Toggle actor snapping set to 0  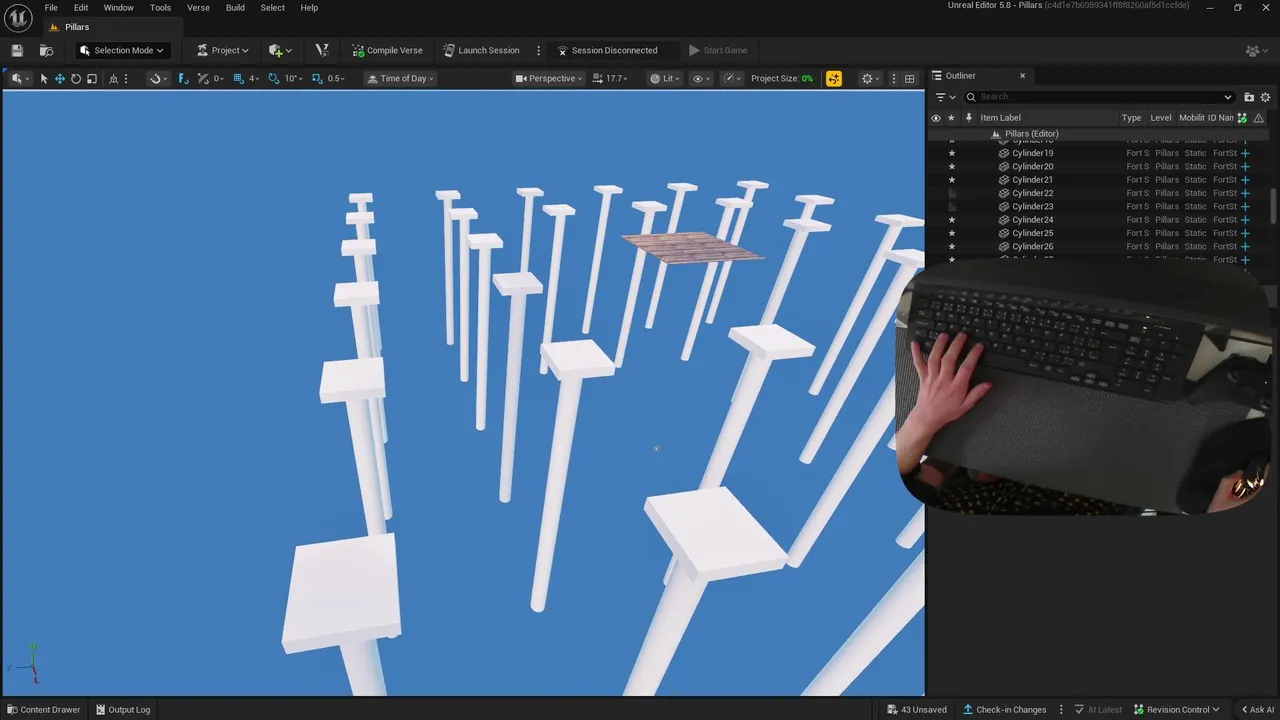click(x=210, y=78)
